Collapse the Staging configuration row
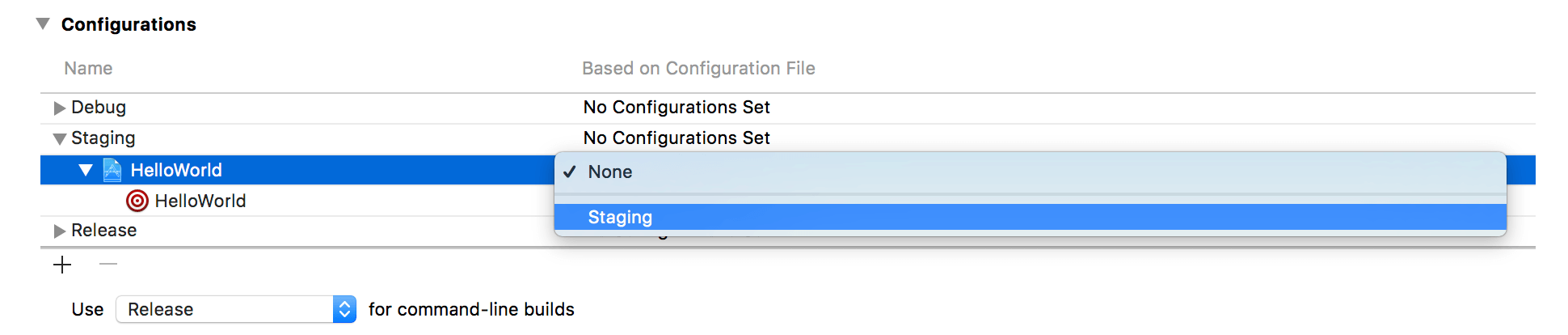Viewport: 1568px width, 335px height. (x=59, y=139)
